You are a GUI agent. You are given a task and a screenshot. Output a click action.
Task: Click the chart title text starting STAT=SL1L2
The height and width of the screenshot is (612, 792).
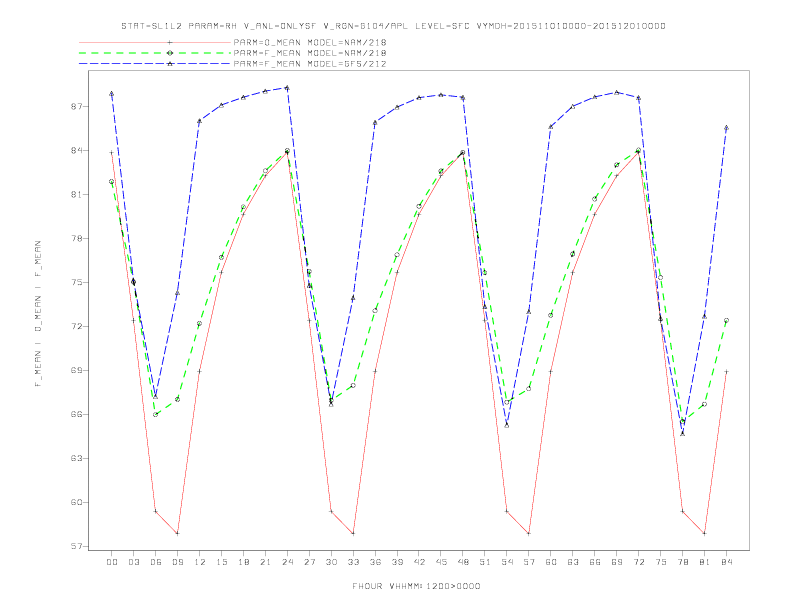(x=393, y=26)
